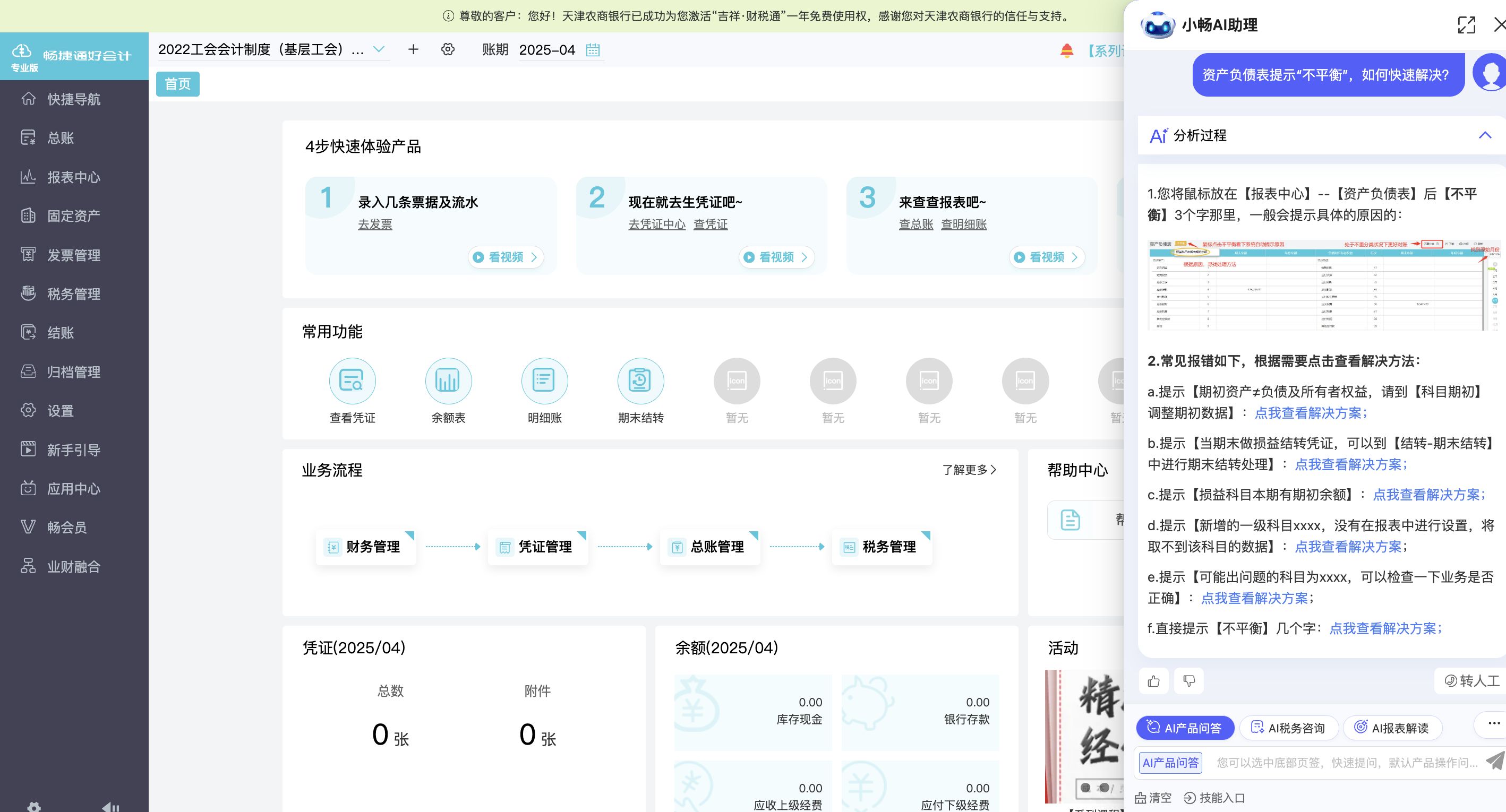This screenshot has width=1506, height=812.
Task: Send the message with paper plane icon
Action: [x=1494, y=761]
